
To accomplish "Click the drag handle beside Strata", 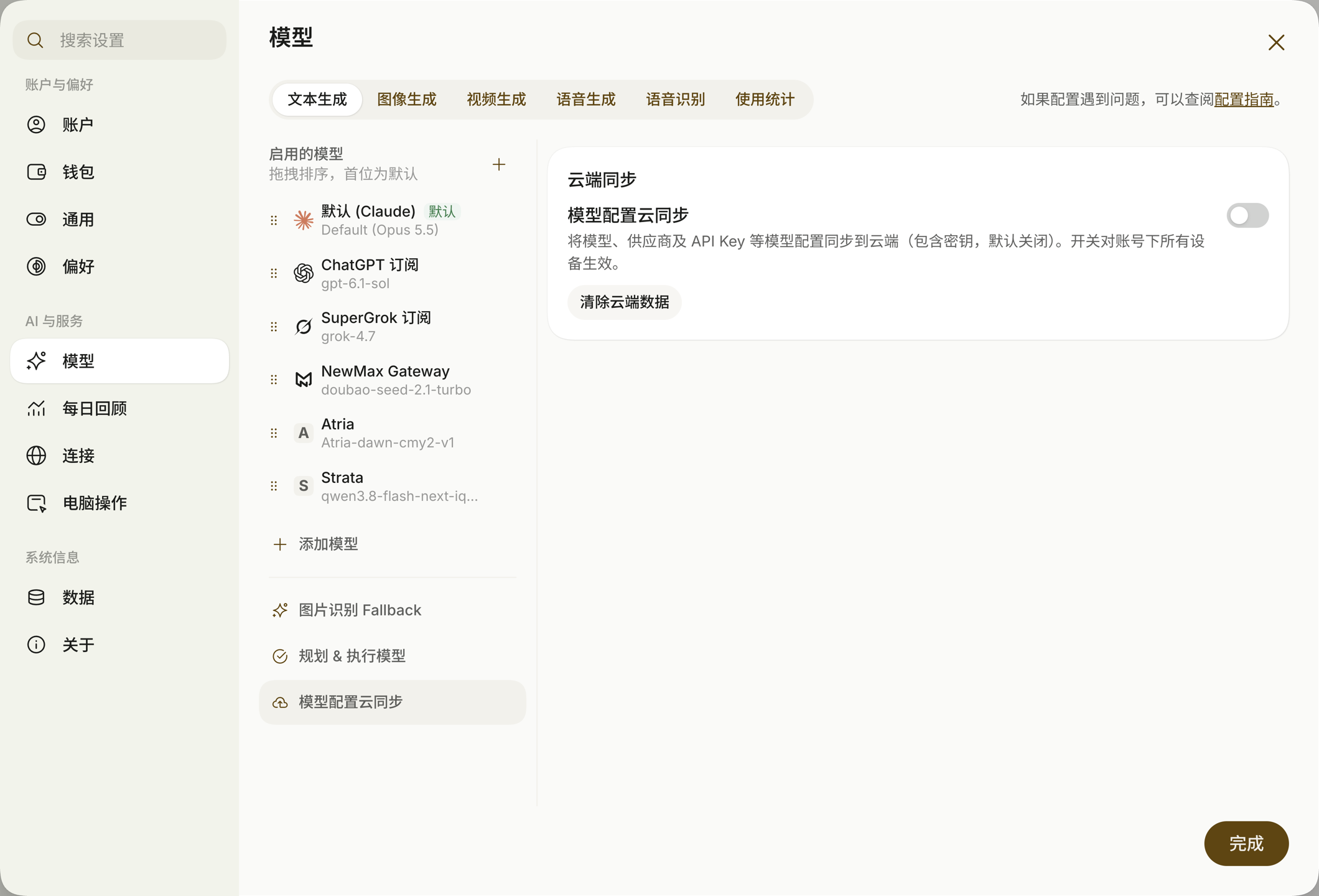I will pyautogui.click(x=274, y=486).
